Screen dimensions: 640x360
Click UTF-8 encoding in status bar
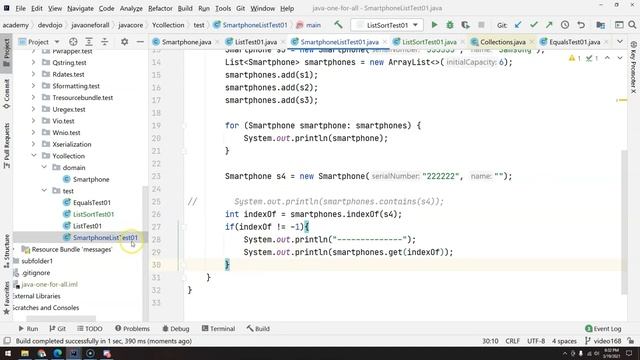click(536, 341)
